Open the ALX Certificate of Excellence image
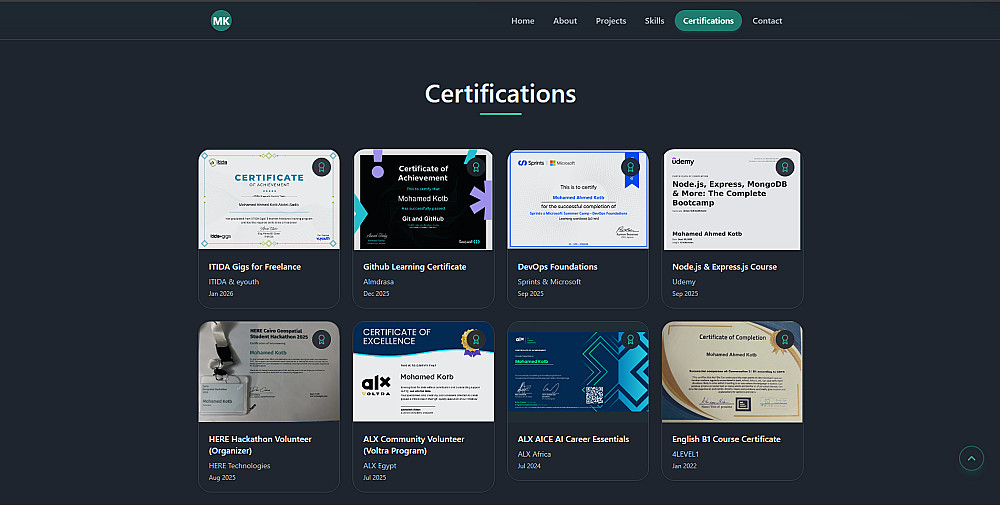The image size is (1000, 505). coord(423,371)
